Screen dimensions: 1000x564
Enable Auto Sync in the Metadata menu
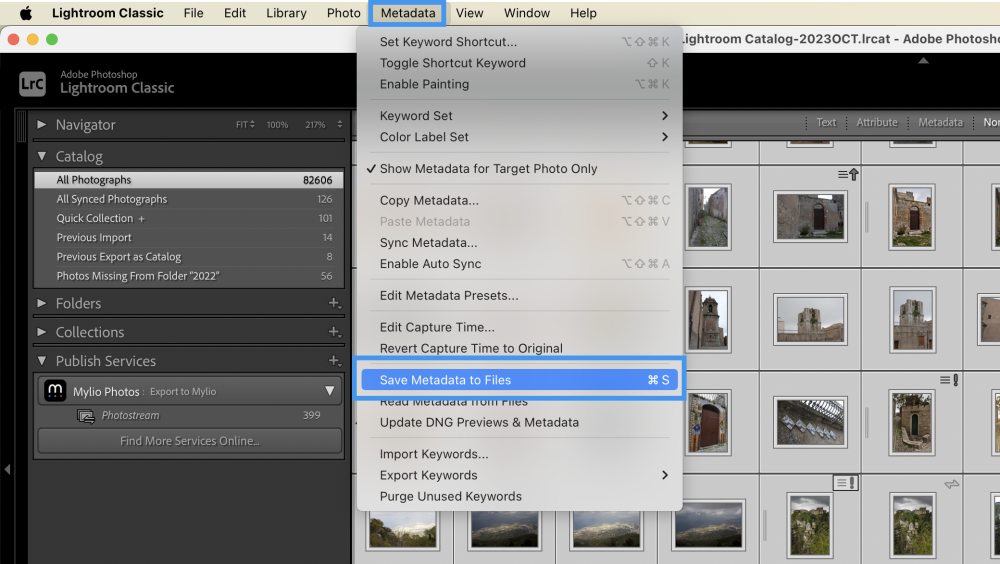pyautogui.click(x=430, y=264)
